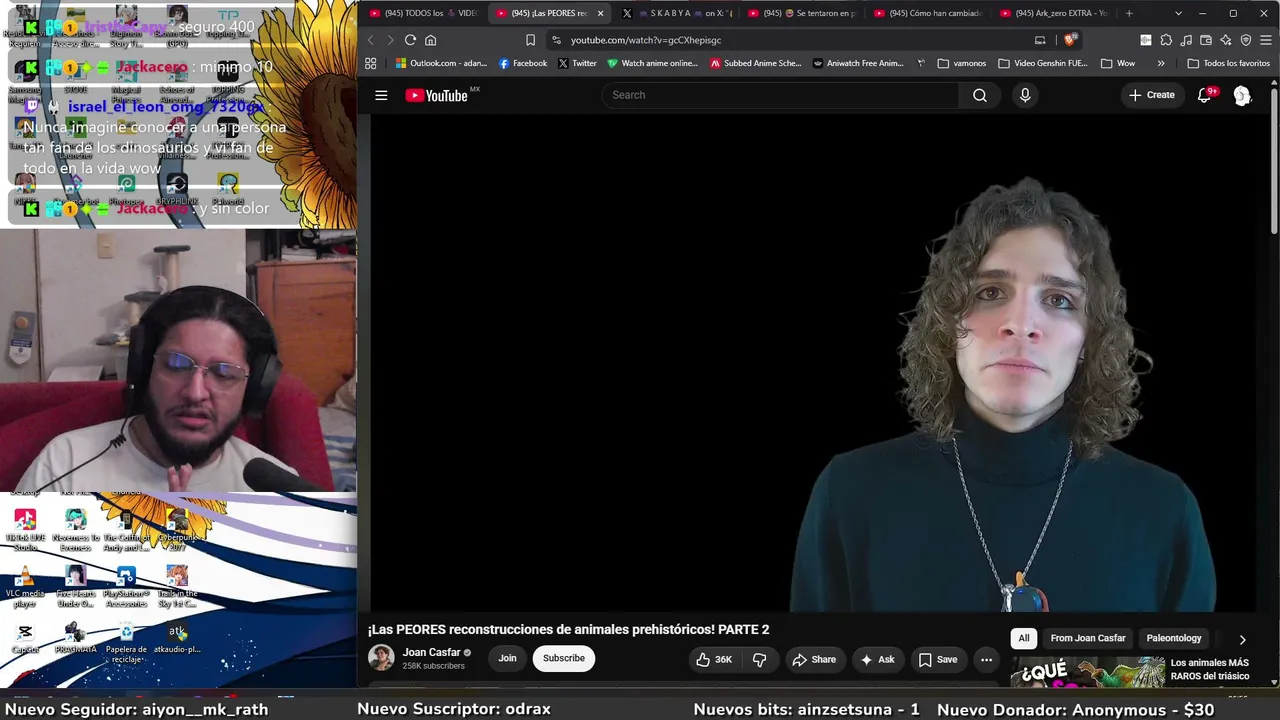Open YouTube notifications bell

pos(1205,95)
